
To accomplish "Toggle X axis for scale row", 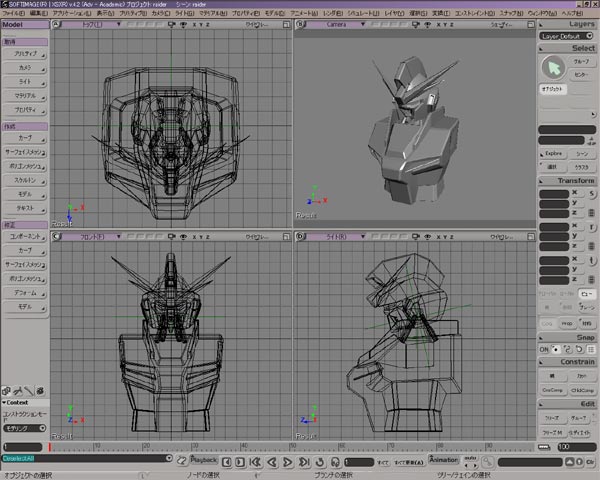I will point(575,192).
